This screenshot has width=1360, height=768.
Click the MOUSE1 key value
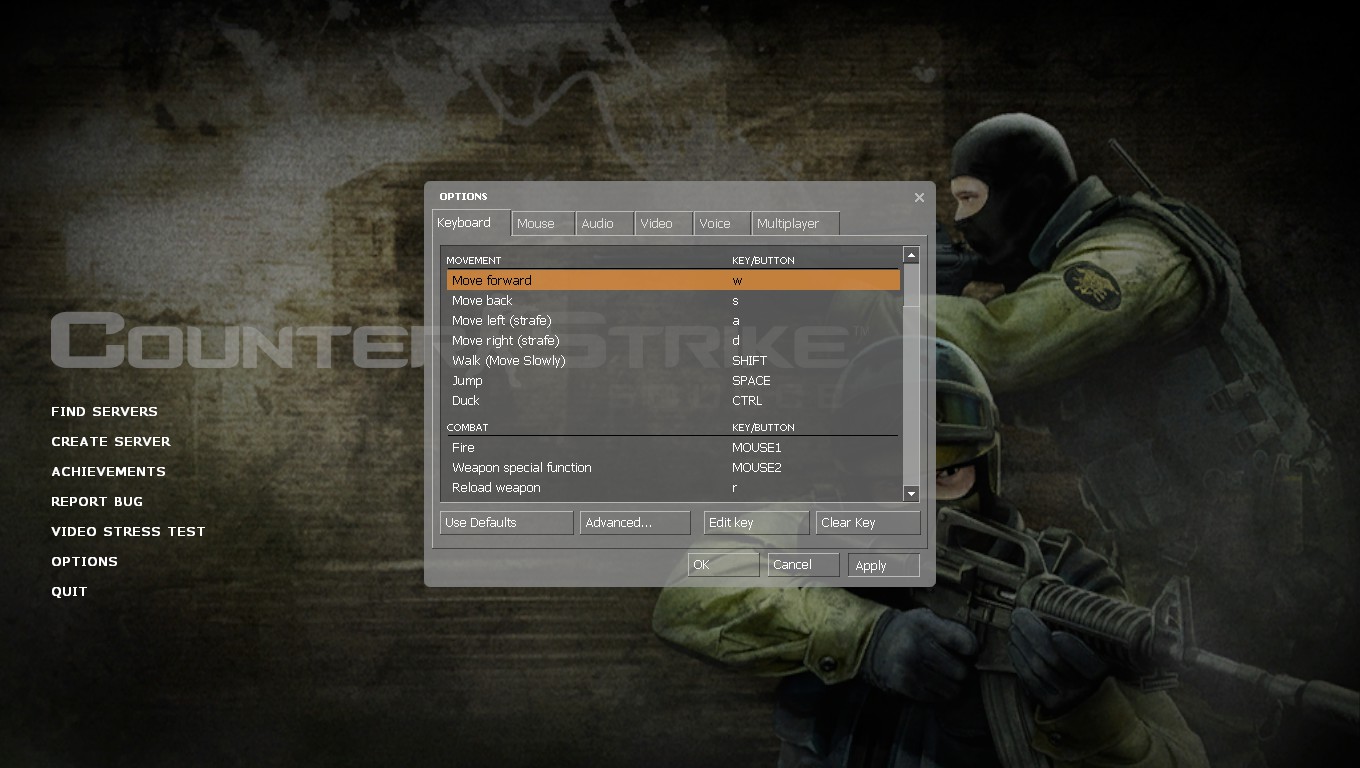point(757,447)
